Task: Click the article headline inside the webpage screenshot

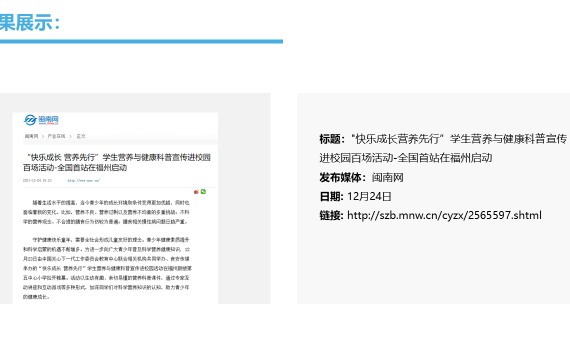Action: 117,162
